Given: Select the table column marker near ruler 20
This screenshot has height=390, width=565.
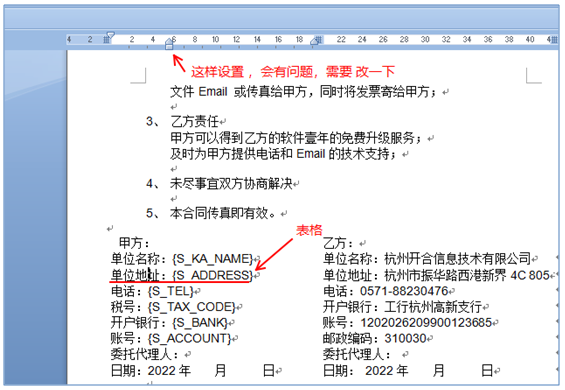Looking at the screenshot, I should 320,39.
